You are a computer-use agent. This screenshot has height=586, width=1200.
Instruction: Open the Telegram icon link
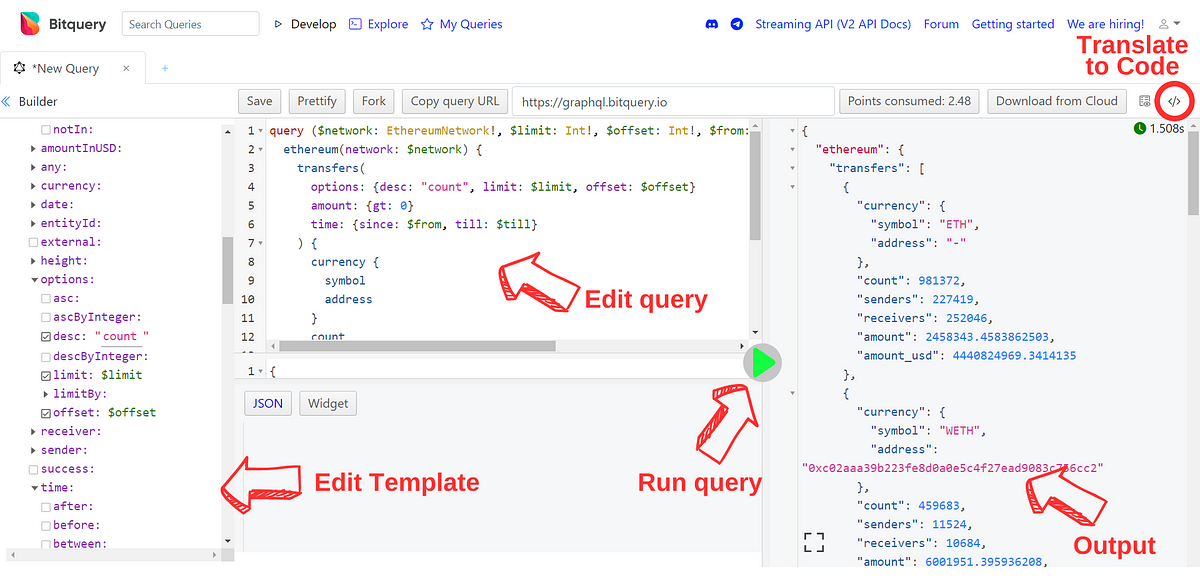737,24
